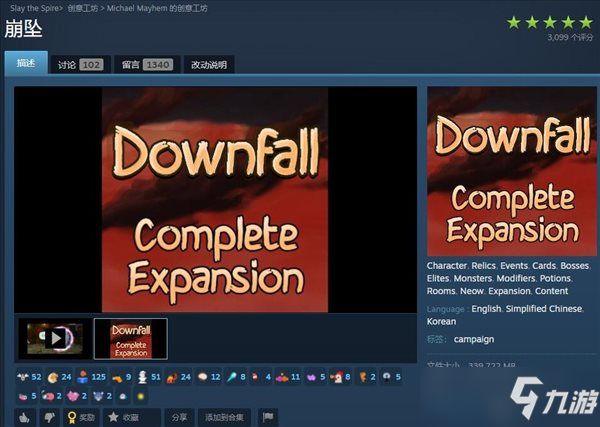This screenshot has width=600, height=427.
Task: Click the 分享 share button
Action: 179,417
